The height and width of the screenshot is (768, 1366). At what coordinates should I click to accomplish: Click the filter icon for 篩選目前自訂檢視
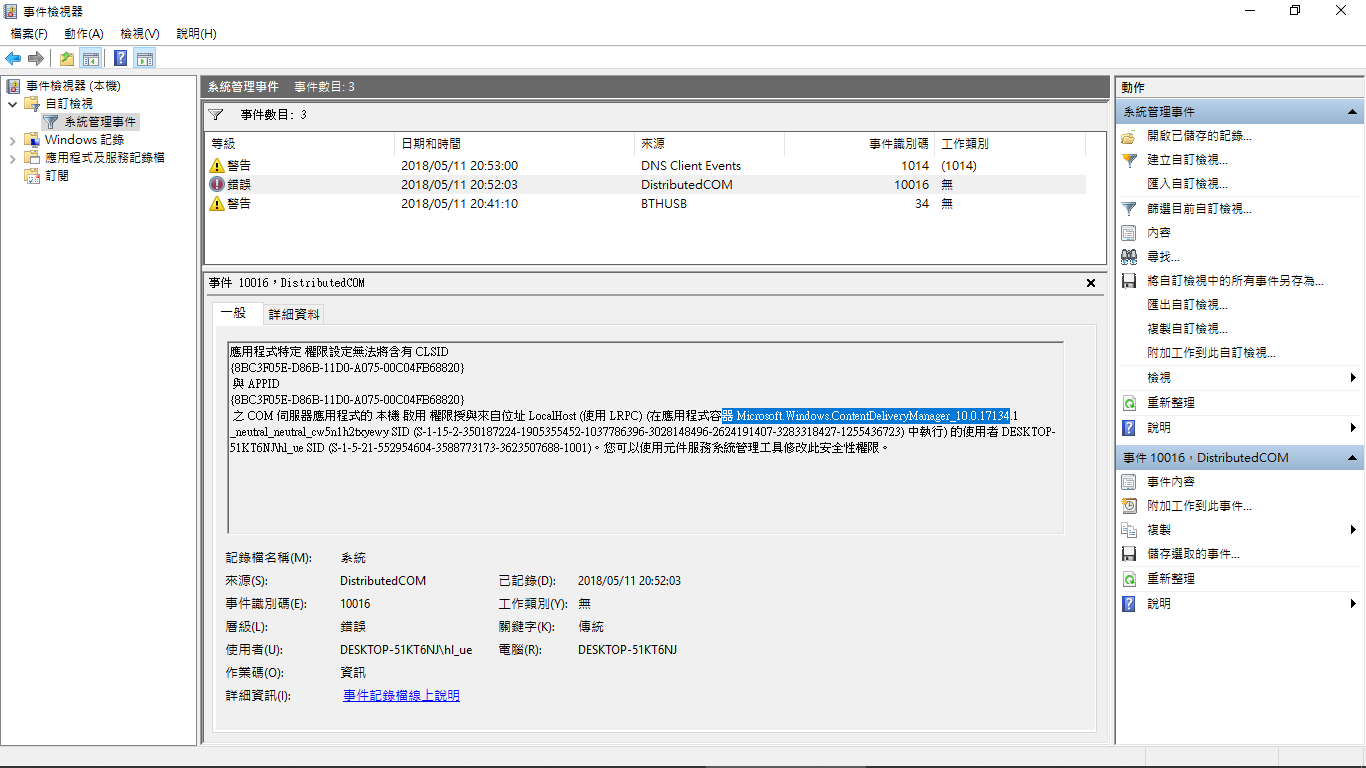point(1129,209)
